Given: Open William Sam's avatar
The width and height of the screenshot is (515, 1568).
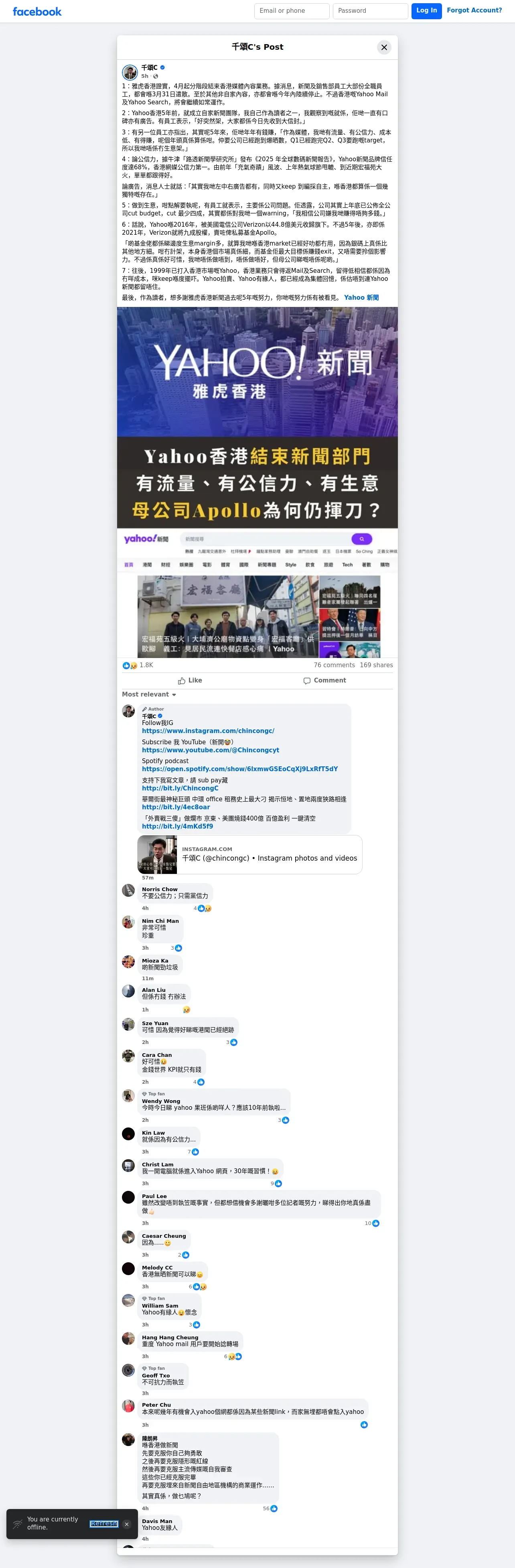Looking at the screenshot, I should click(128, 1300).
